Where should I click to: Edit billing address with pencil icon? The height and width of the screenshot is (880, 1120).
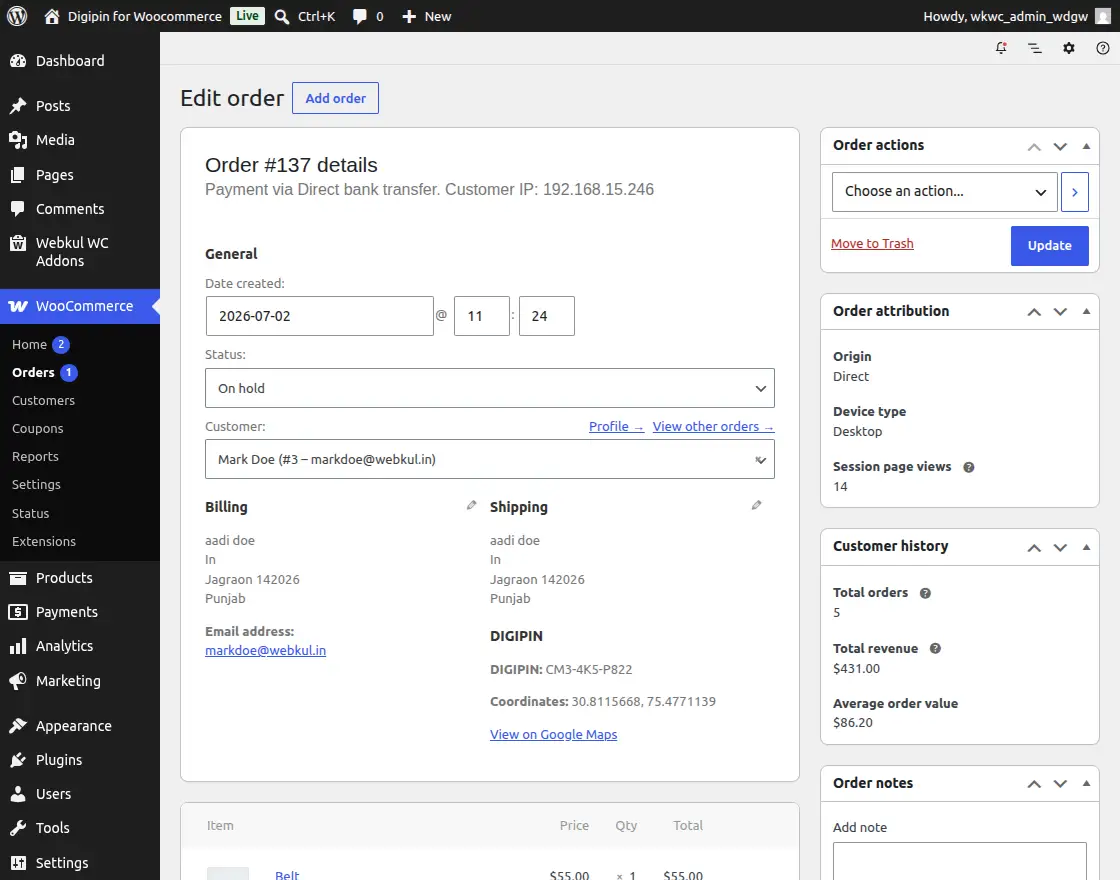[471, 505]
